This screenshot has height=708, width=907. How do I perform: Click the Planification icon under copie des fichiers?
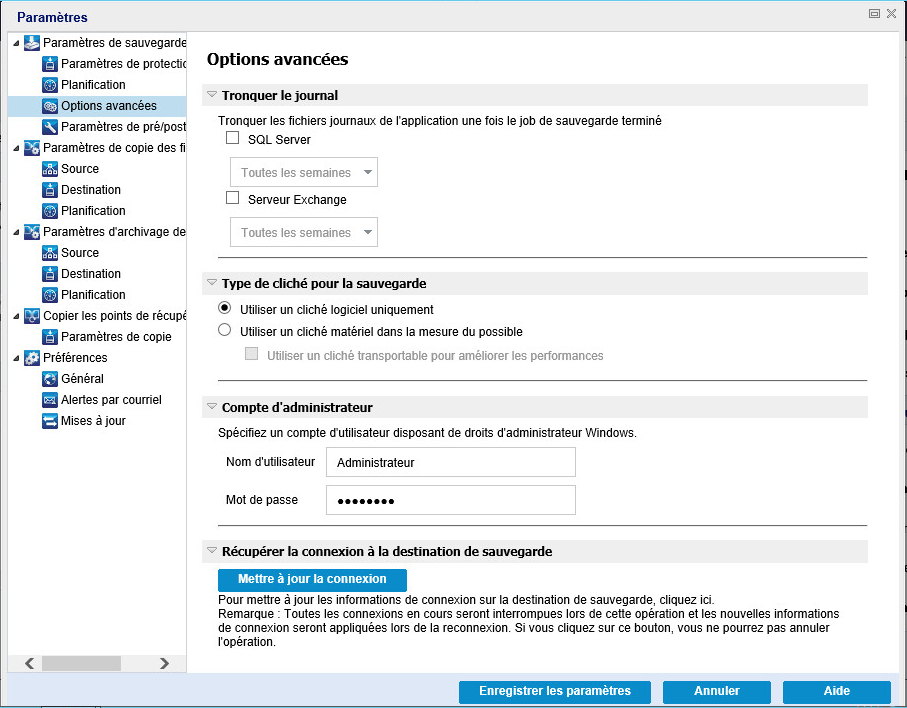(50, 211)
